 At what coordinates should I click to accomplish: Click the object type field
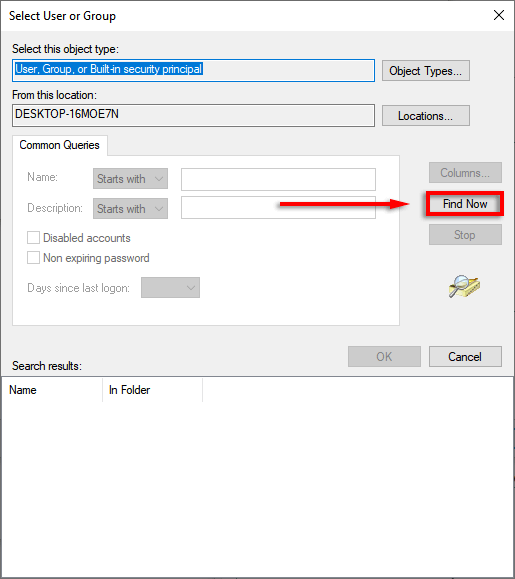(x=193, y=71)
